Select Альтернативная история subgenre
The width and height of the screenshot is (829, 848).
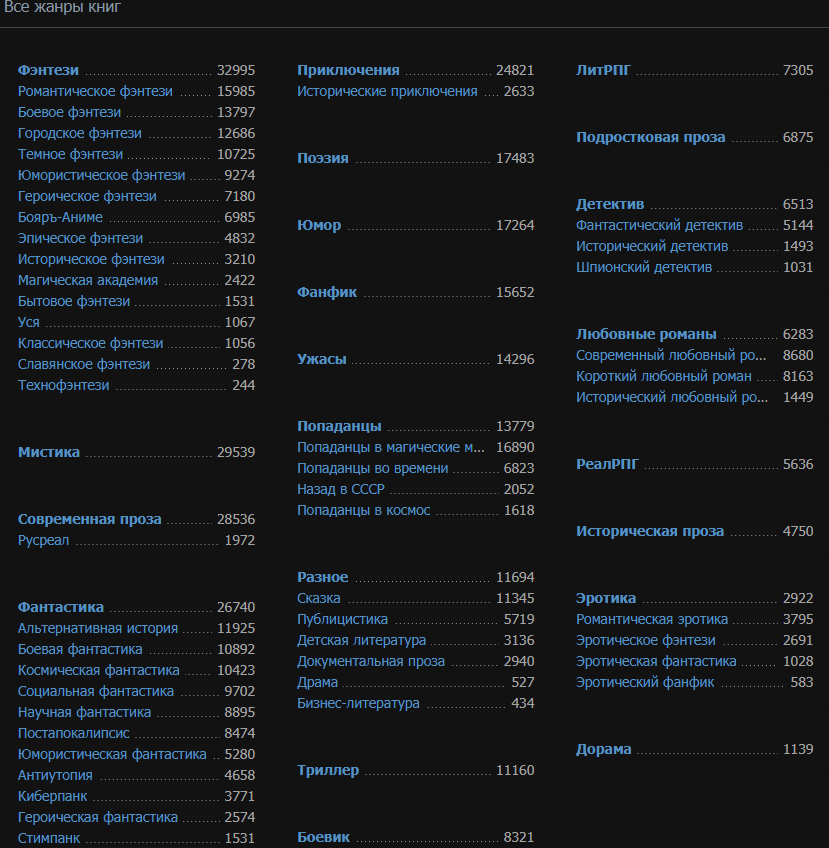pos(98,628)
